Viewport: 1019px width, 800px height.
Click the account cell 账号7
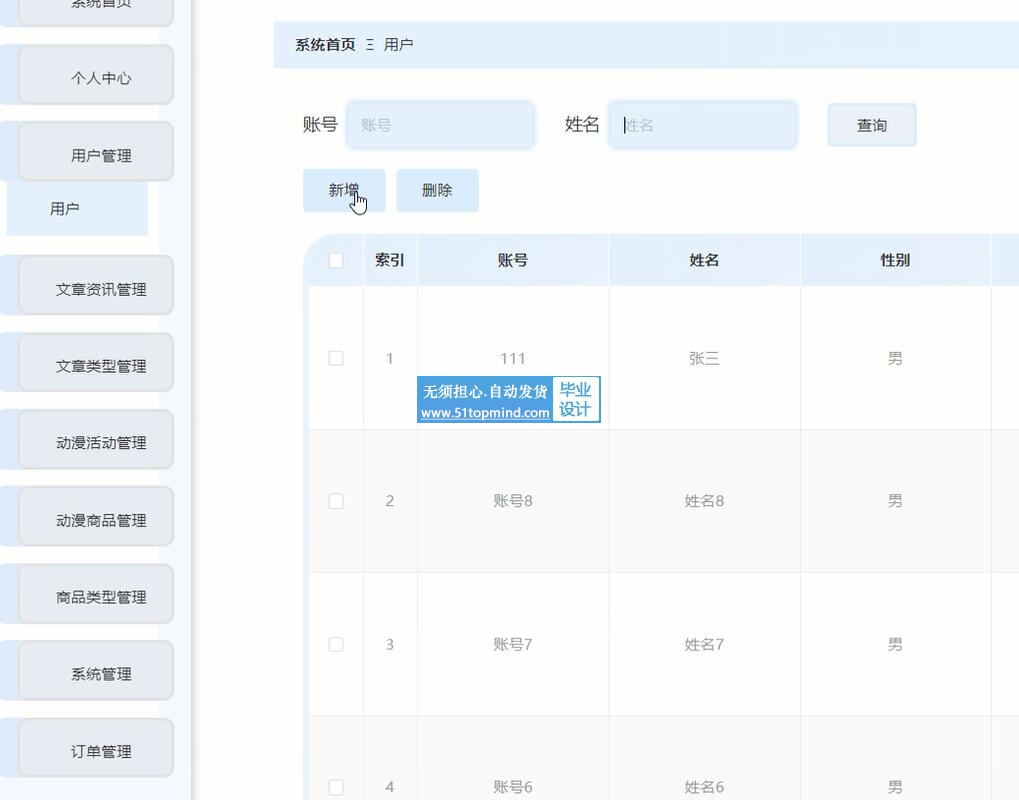click(x=513, y=644)
